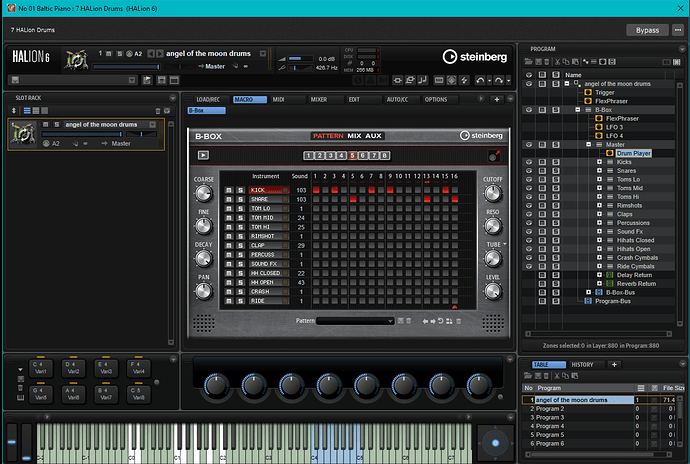Expand the Reverb Return node
The width and height of the screenshot is (690, 464).
pos(599,284)
